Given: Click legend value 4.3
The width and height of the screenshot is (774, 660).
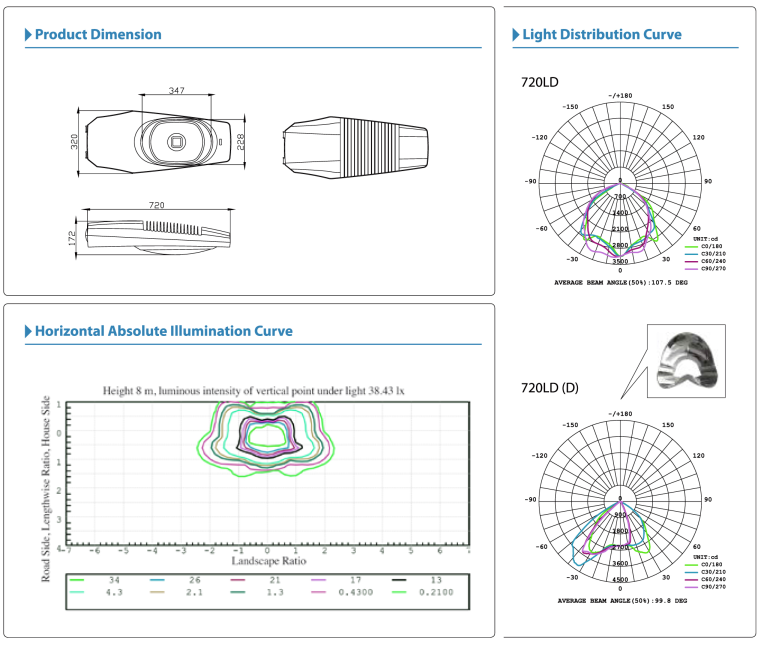Looking at the screenshot, I should [114, 592].
